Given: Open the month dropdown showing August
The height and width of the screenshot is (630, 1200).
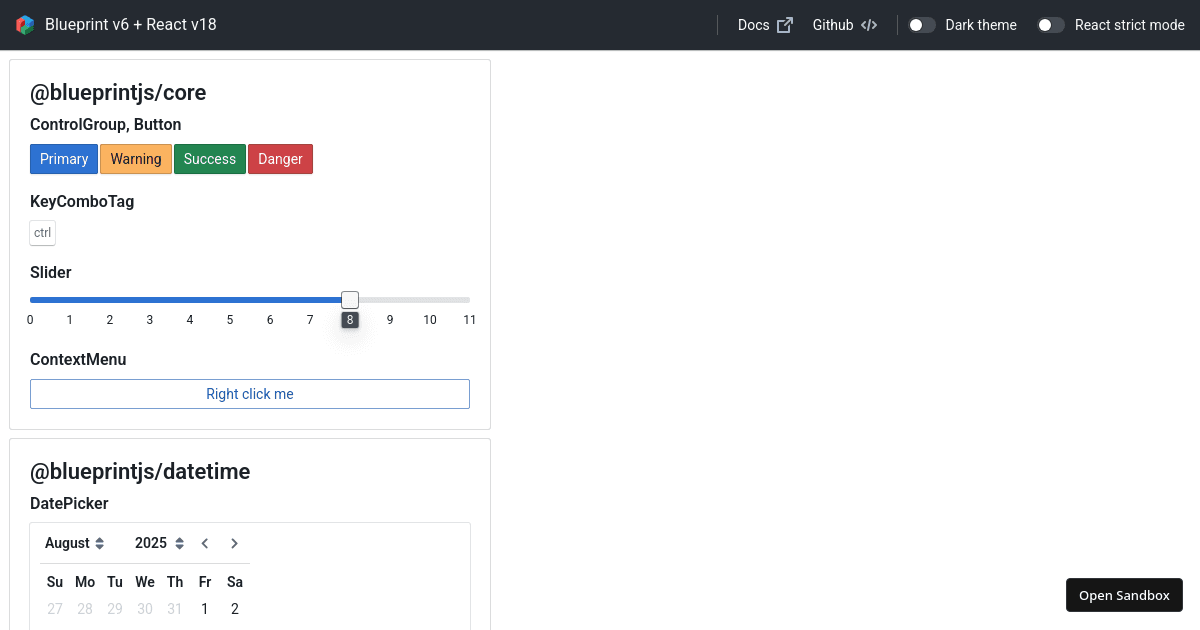Looking at the screenshot, I should [x=74, y=543].
